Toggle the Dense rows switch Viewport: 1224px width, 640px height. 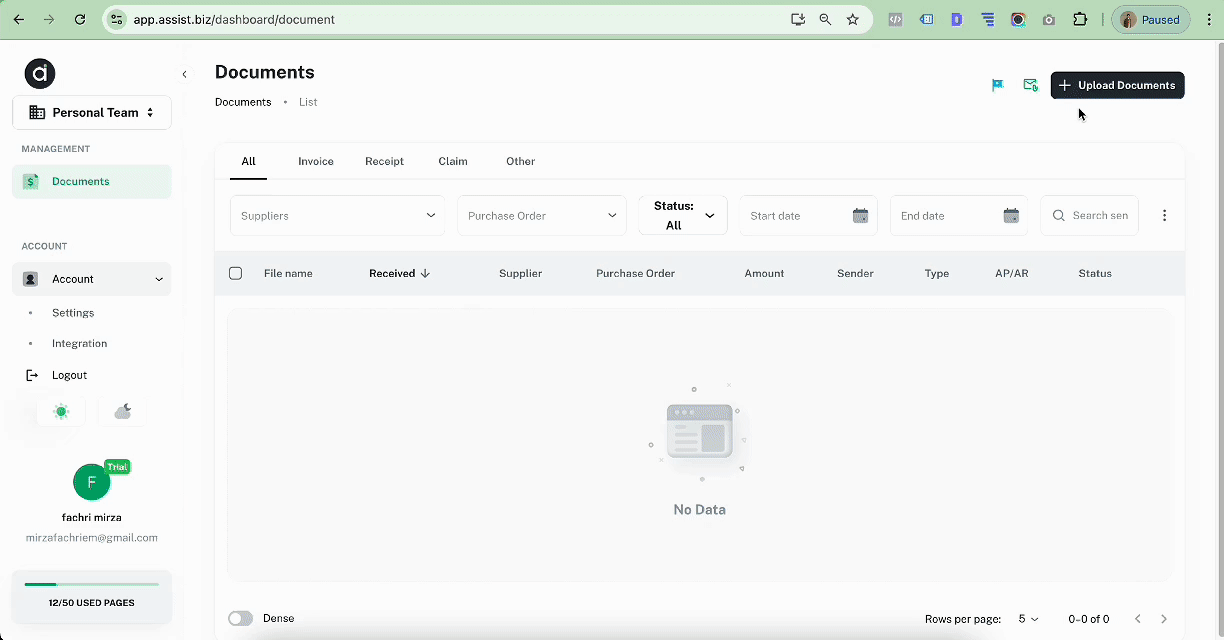240,619
